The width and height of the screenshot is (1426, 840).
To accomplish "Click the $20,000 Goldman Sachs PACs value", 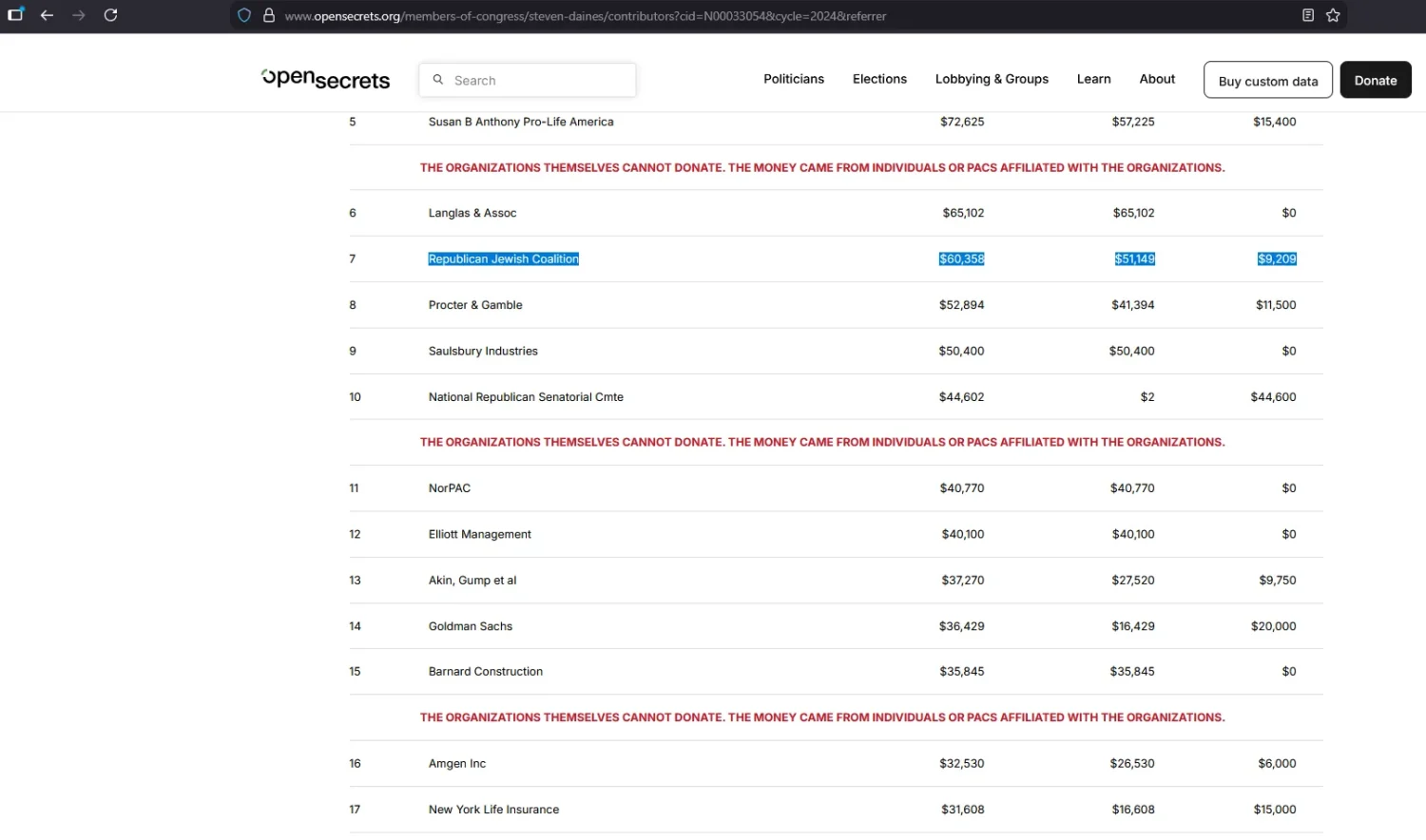I will [x=1273, y=626].
